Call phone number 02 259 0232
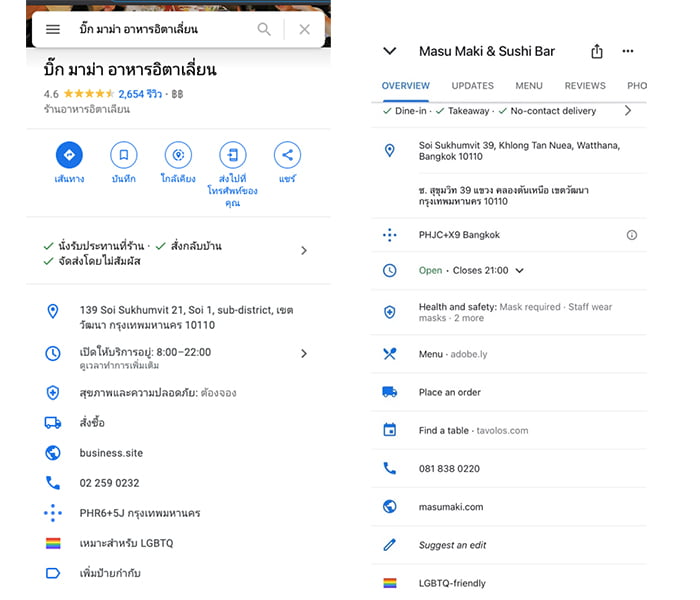Screen dimensions: 700x600 click(x=109, y=483)
